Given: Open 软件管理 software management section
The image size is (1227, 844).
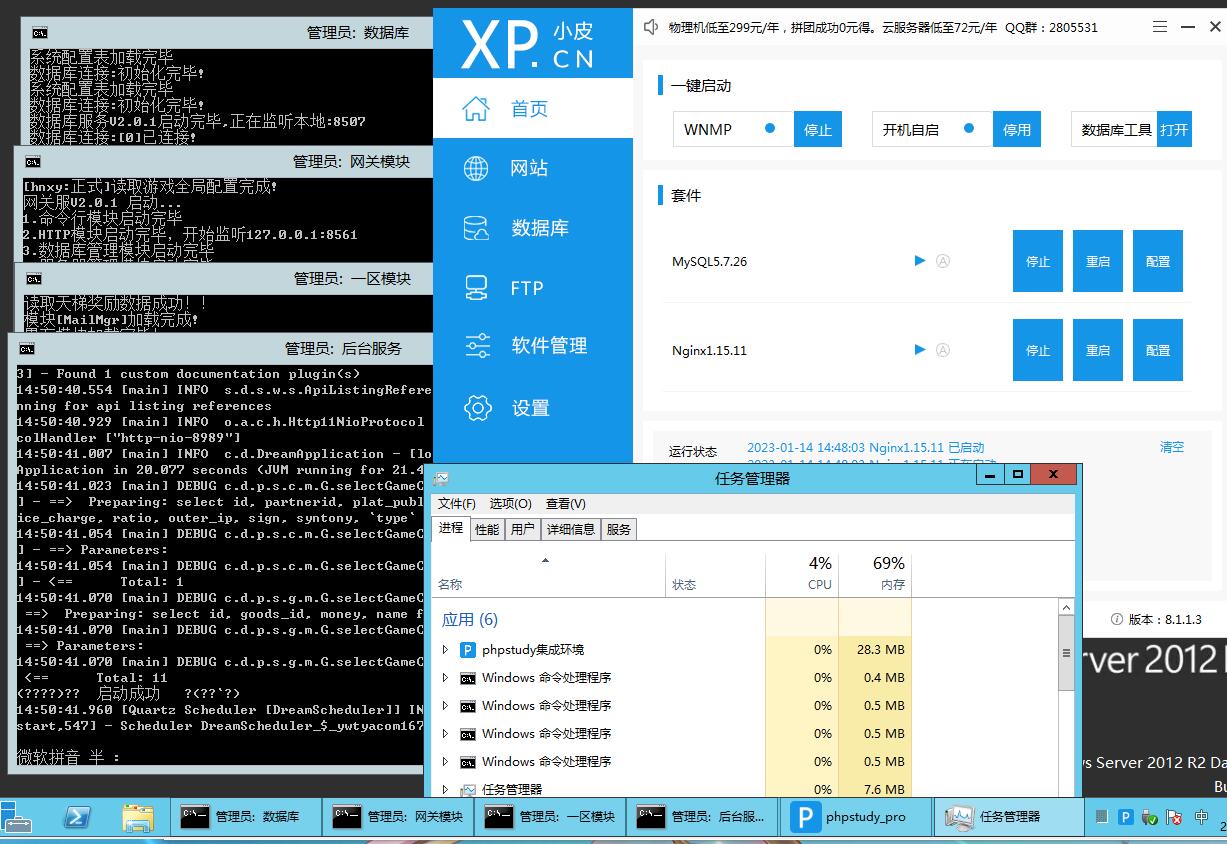Looking at the screenshot, I should [x=532, y=346].
